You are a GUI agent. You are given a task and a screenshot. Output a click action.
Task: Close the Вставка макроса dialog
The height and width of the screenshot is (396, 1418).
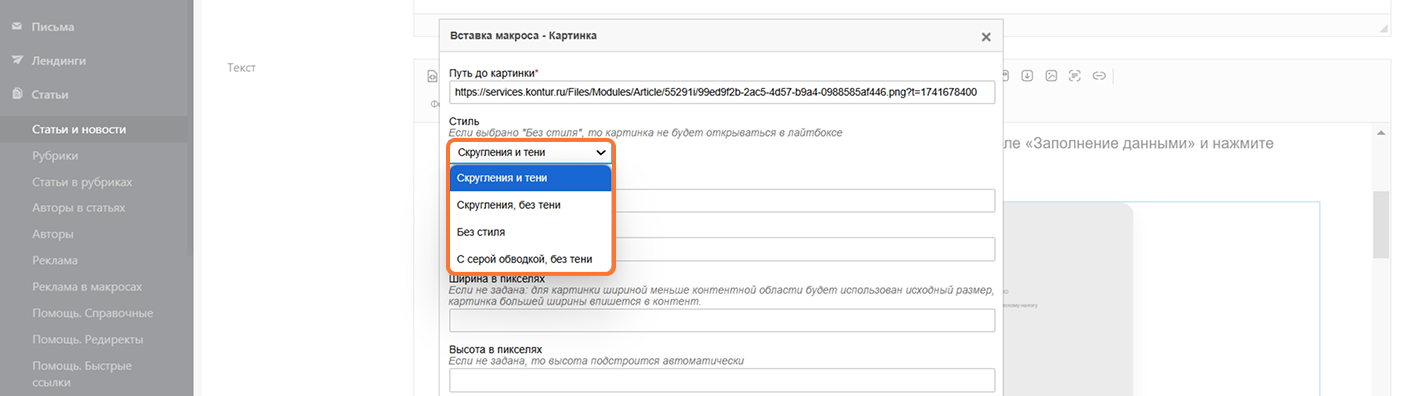pyautogui.click(x=986, y=36)
